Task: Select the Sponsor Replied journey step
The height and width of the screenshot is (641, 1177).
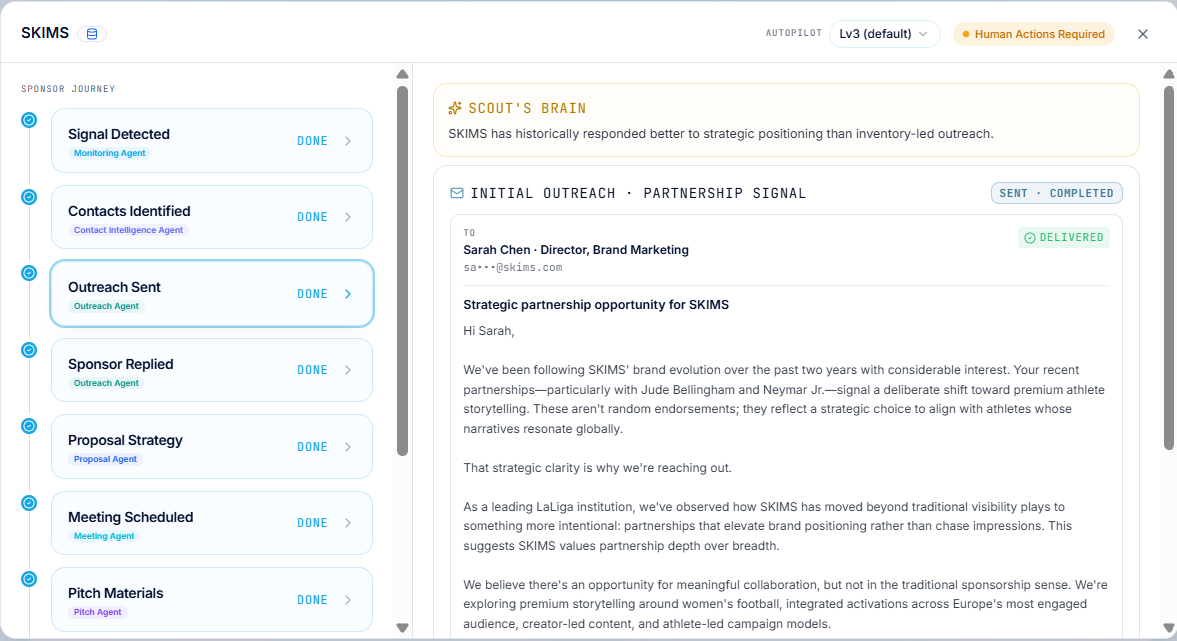Action: coord(212,370)
